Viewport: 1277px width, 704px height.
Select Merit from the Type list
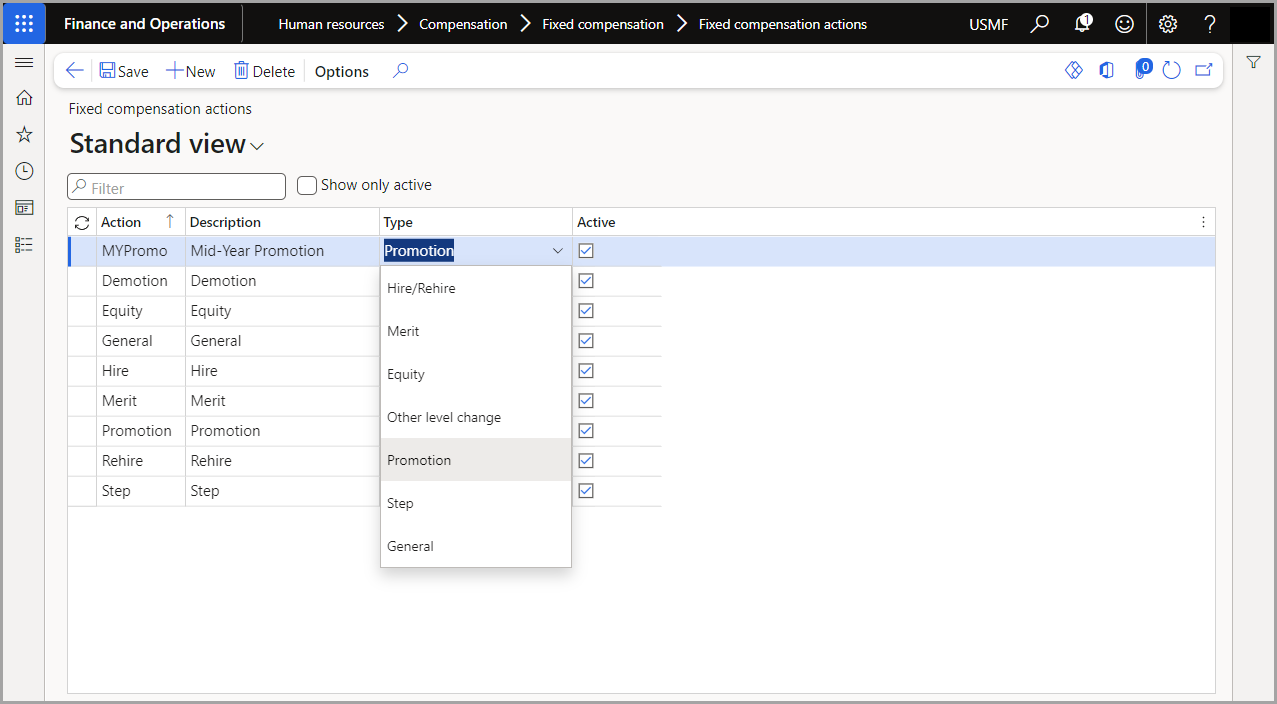(x=476, y=331)
